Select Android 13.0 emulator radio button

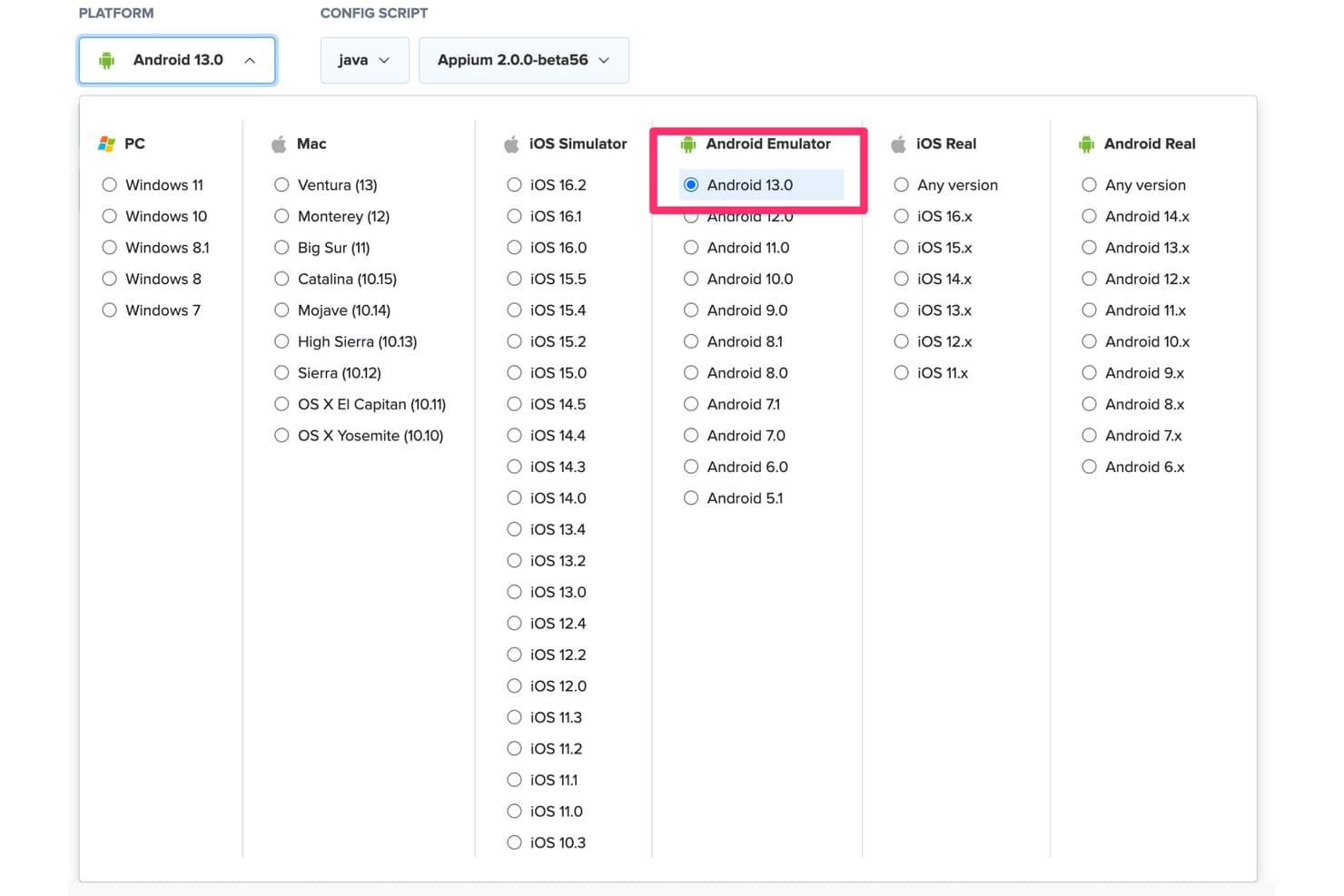pos(691,184)
